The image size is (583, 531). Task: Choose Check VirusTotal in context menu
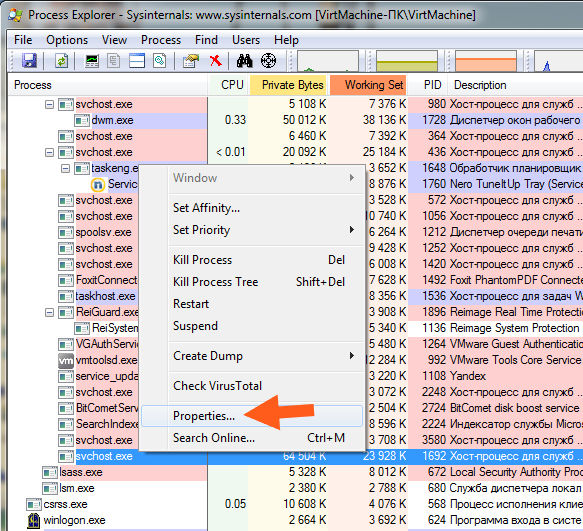click(x=252, y=386)
